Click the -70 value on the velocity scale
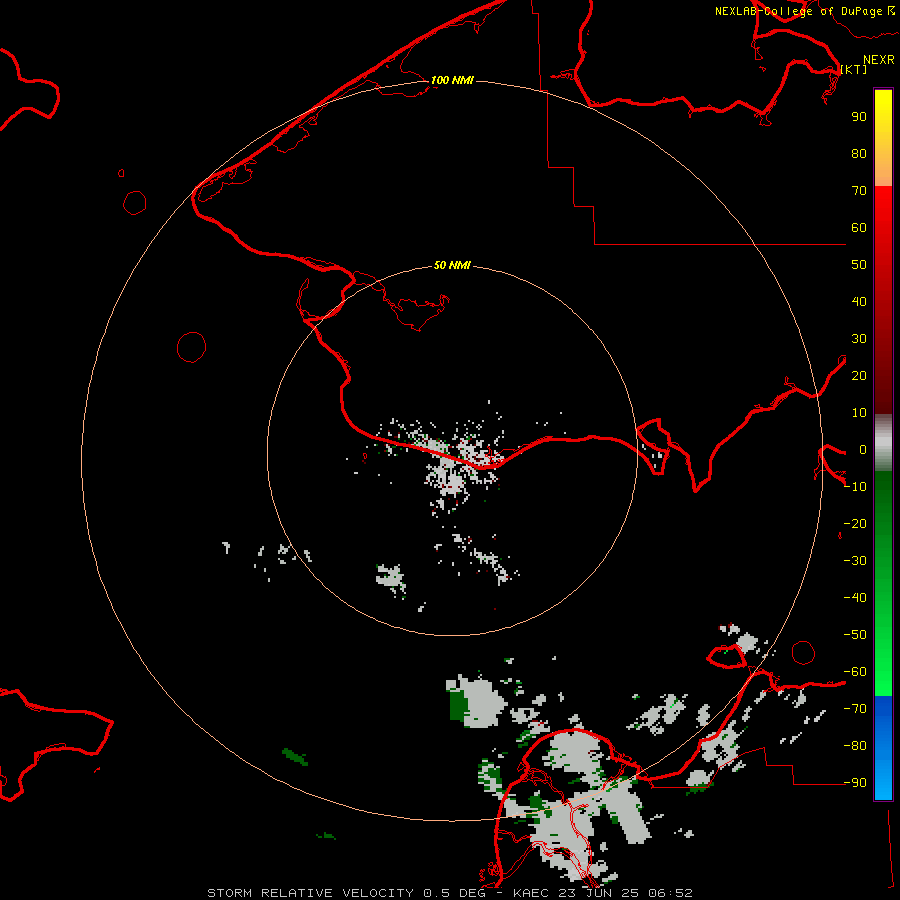900x900 pixels. click(855, 708)
